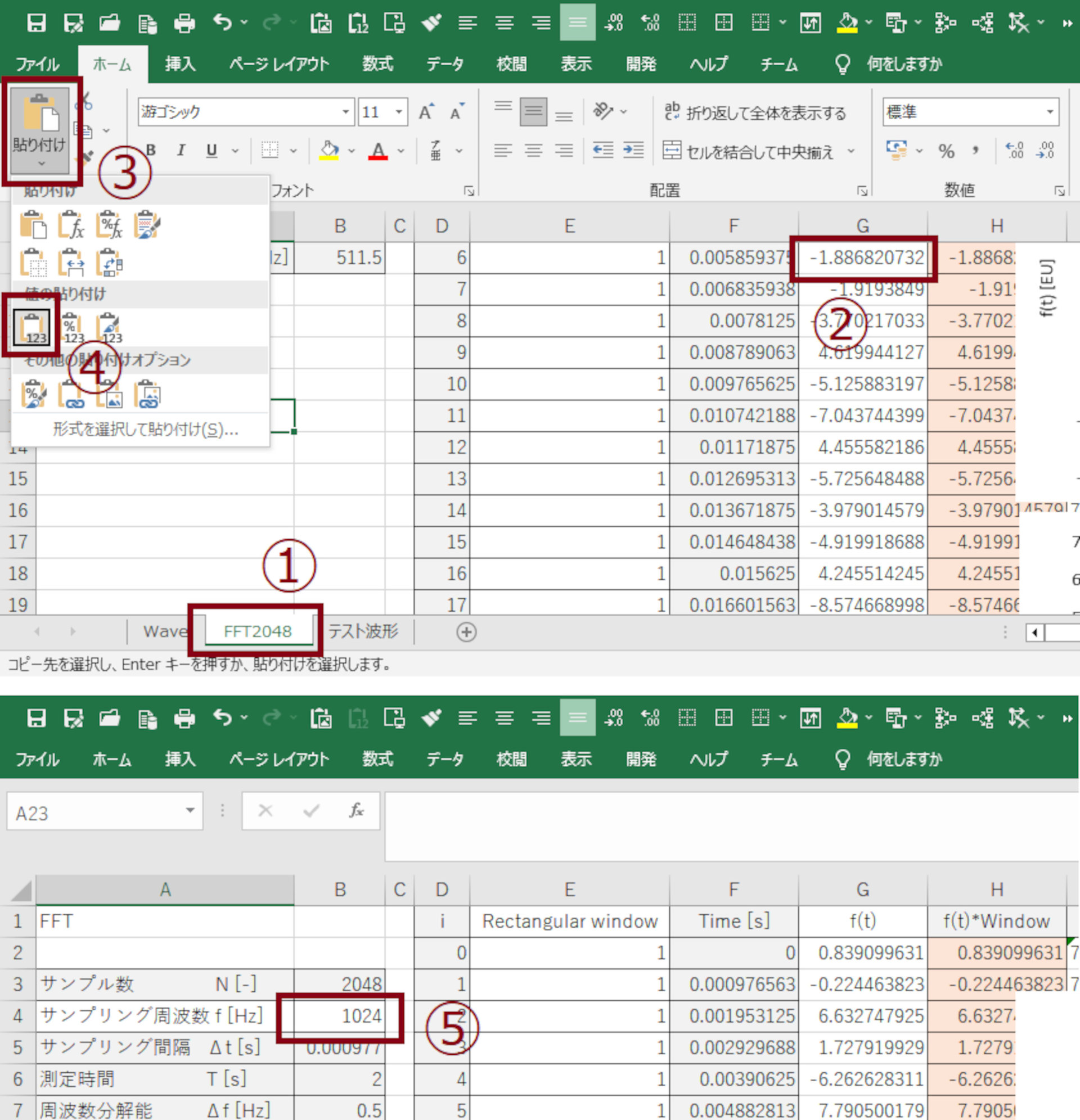This screenshot has width=1080, height=1120.
Task: Click Fill Color bucket in upper quick access toolbar
Action: (847, 23)
